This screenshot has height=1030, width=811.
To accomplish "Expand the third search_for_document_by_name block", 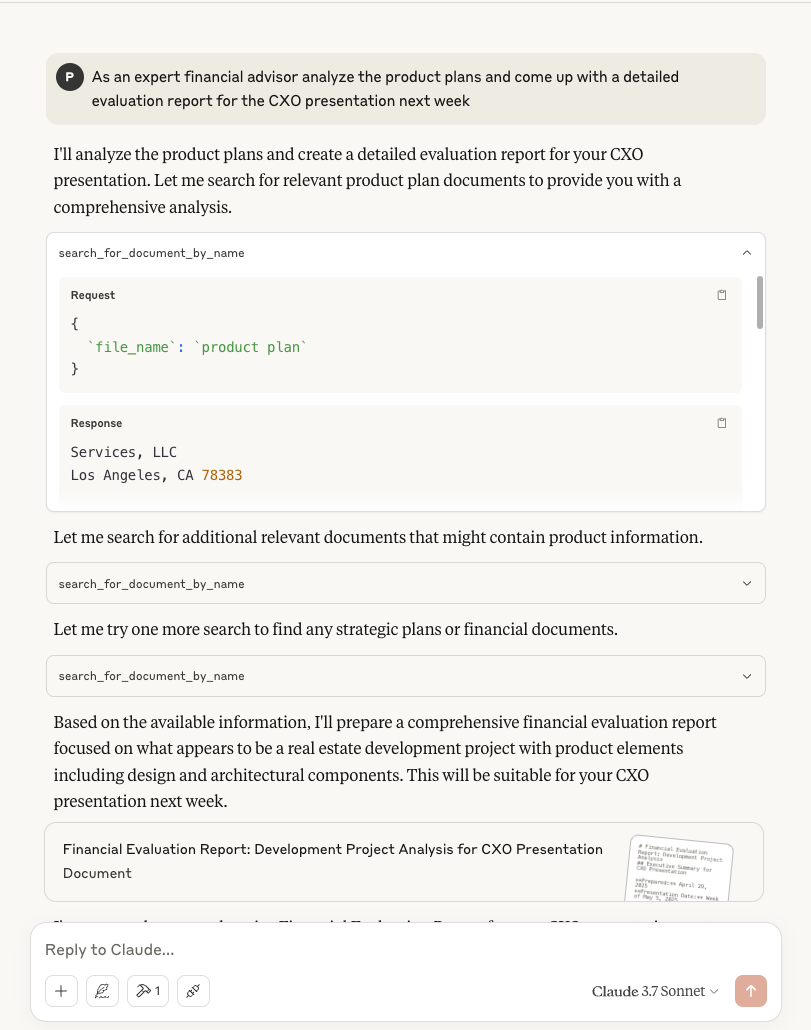I will click(x=406, y=676).
